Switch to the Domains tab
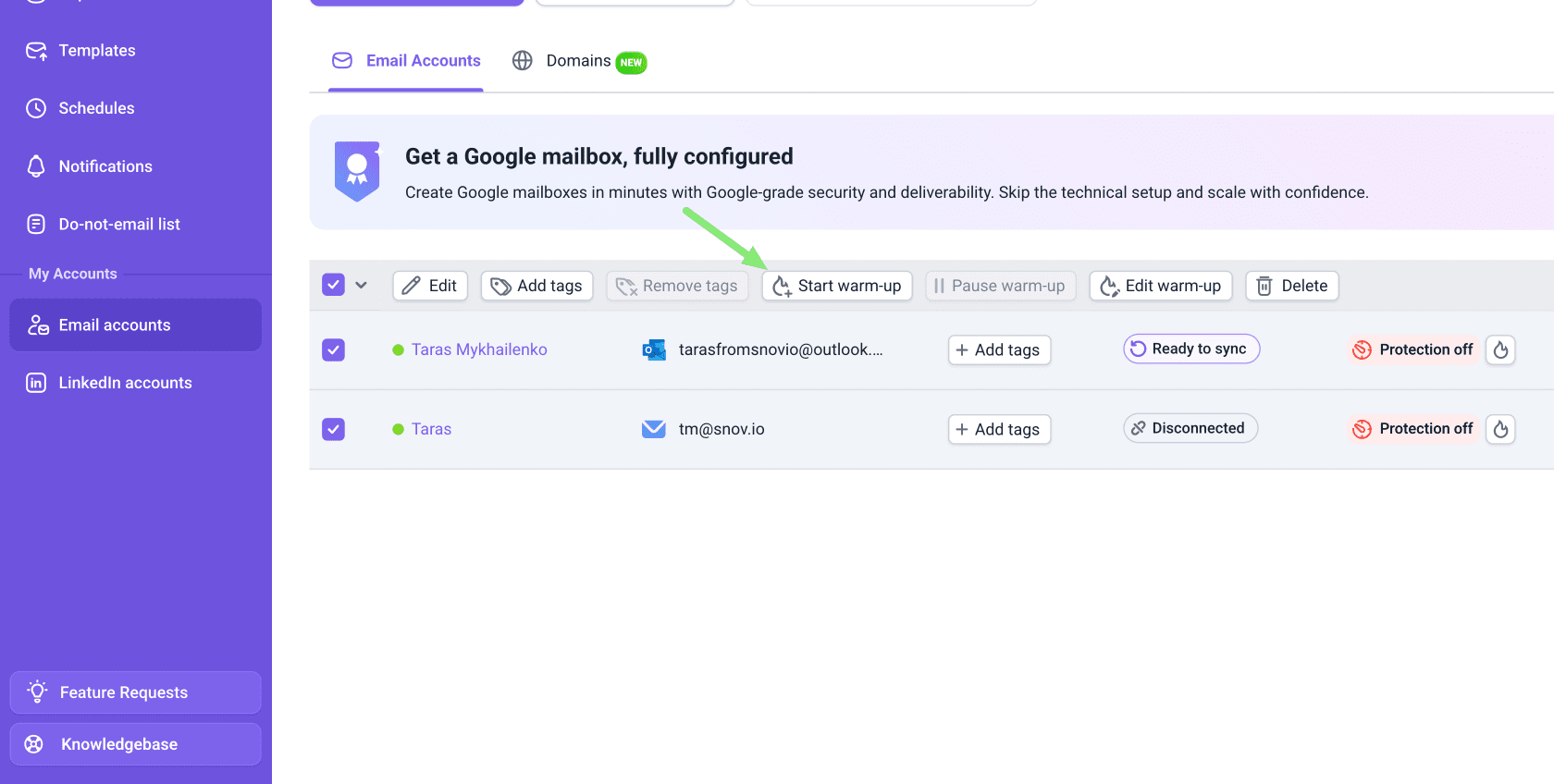 579,61
